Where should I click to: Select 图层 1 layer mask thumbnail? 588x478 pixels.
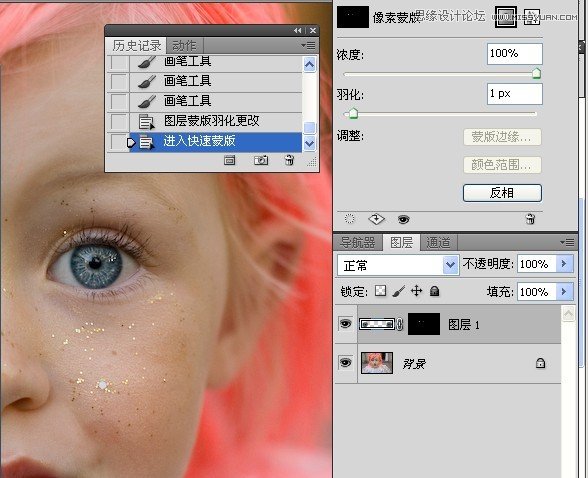coord(424,324)
